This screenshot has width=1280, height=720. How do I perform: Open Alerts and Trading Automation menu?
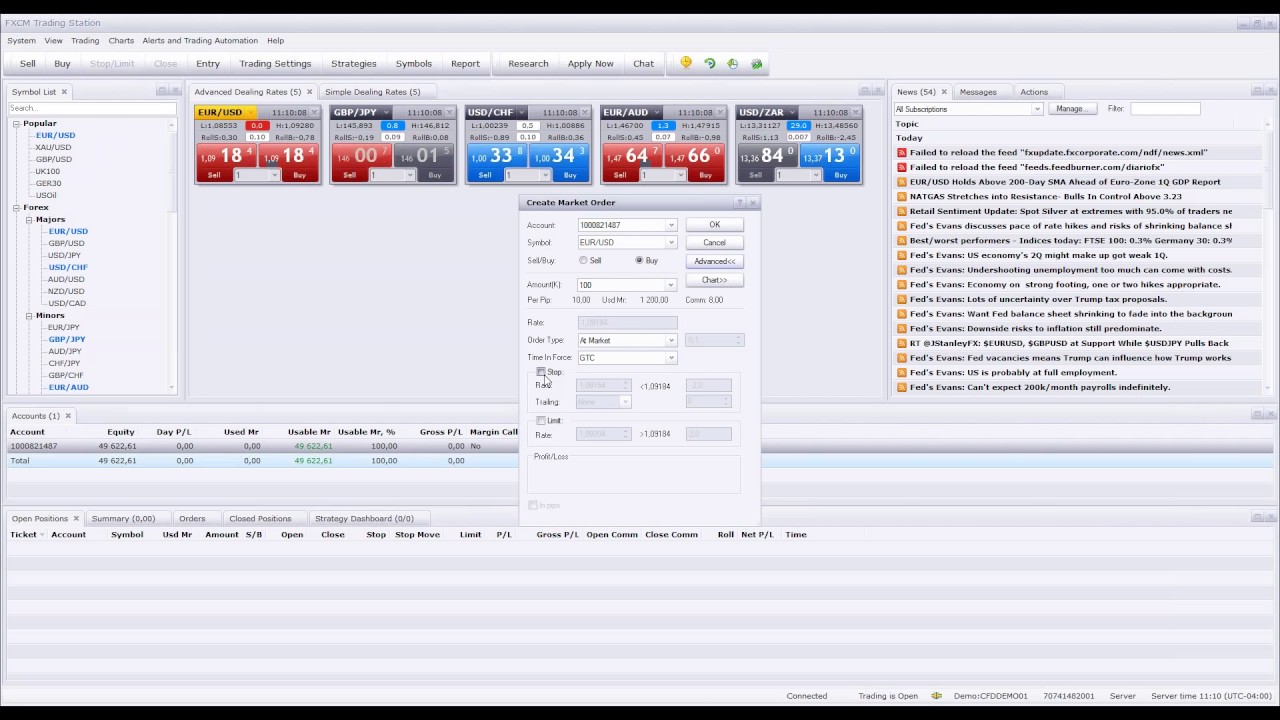pos(200,41)
